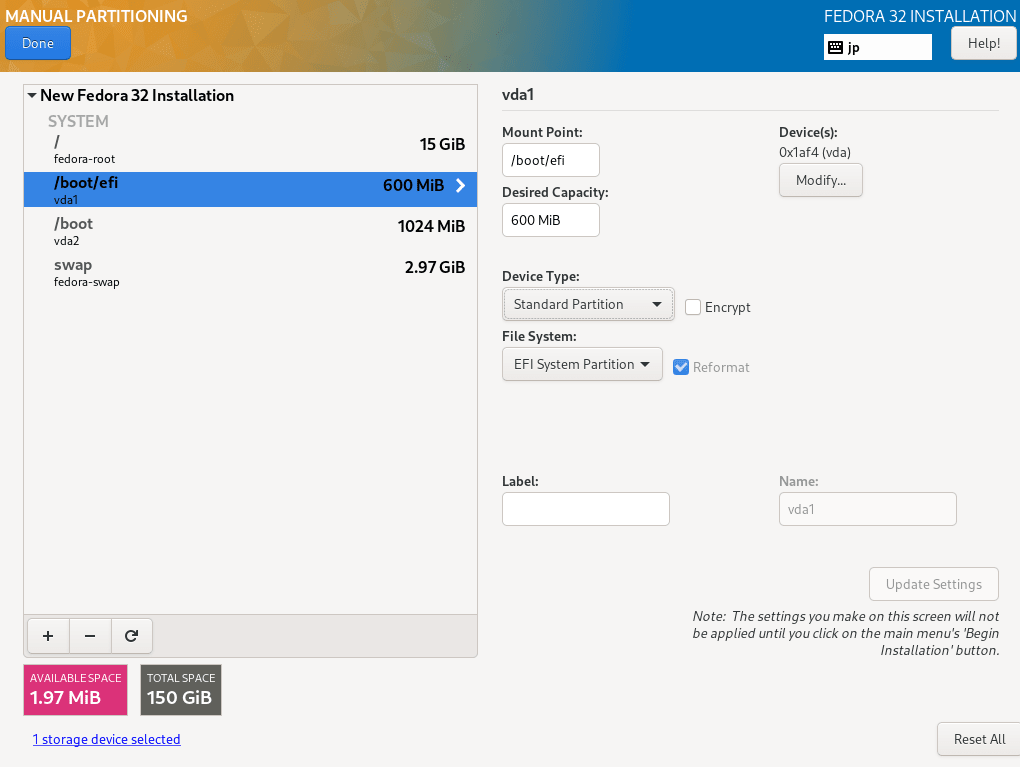Open the Device Type Standard Partition dropdown
This screenshot has width=1020, height=767.
[588, 304]
